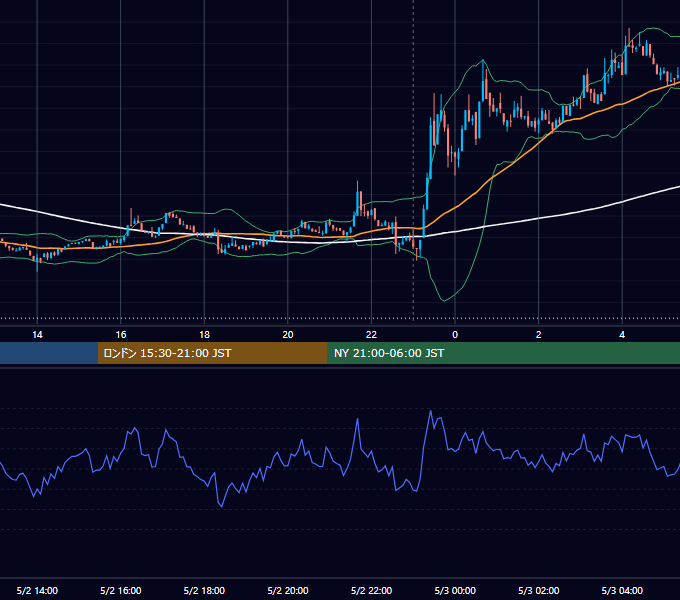Click the 5/3 00:00 time label
The height and width of the screenshot is (600, 680).
455,590
